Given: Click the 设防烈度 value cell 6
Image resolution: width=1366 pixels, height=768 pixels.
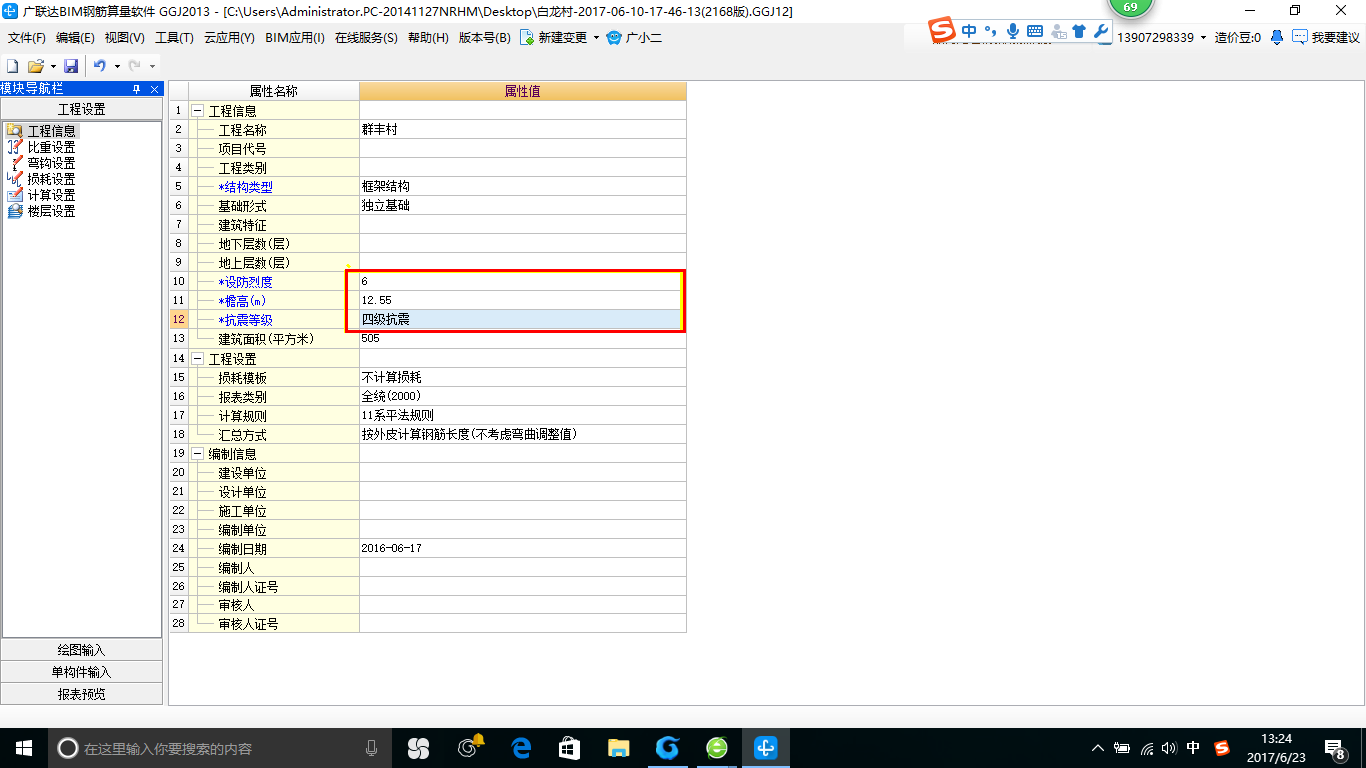Looking at the screenshot, I should (523, 282).
